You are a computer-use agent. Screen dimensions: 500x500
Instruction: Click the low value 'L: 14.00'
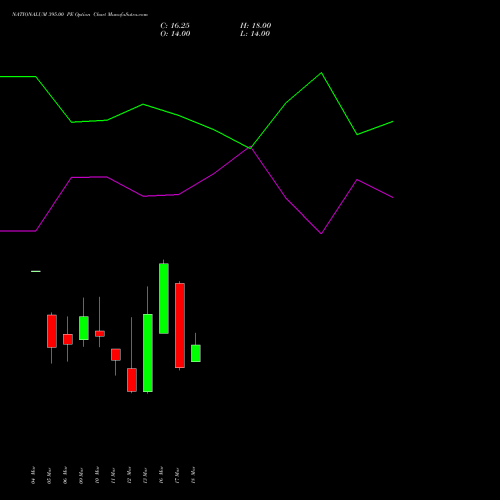pos(255,34)
